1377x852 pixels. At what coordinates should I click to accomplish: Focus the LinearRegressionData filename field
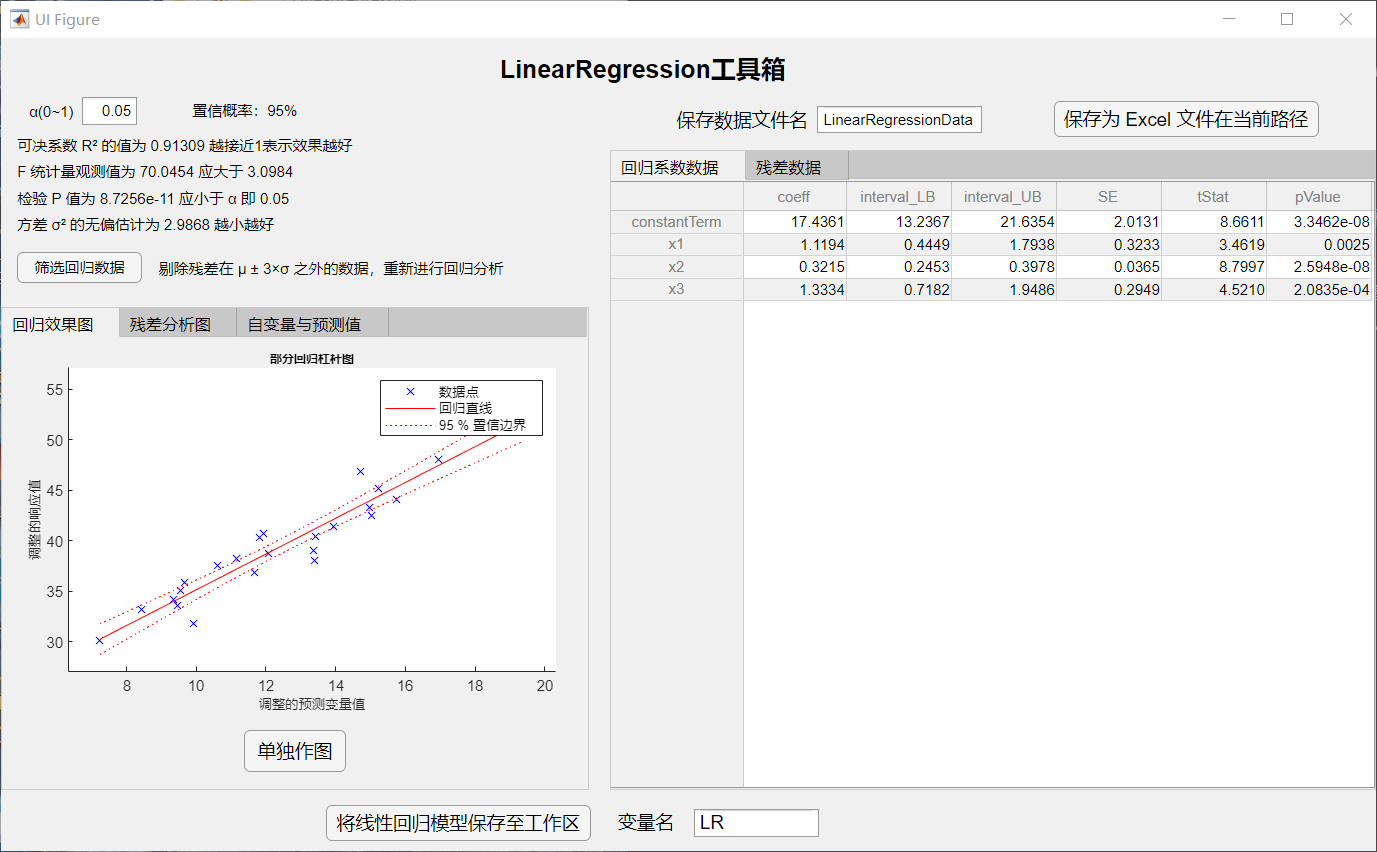[x=898, y=120]
